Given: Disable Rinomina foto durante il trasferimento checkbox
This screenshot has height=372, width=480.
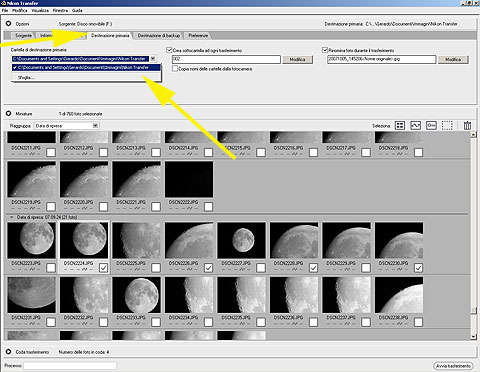Looking at the screenshot, I should tap(325, 50).
